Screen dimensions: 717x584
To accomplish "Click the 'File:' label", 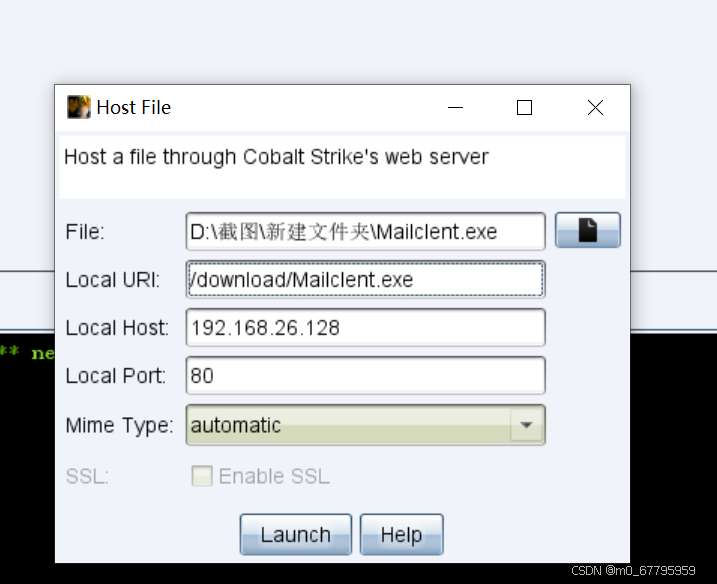I will [85, 232].
